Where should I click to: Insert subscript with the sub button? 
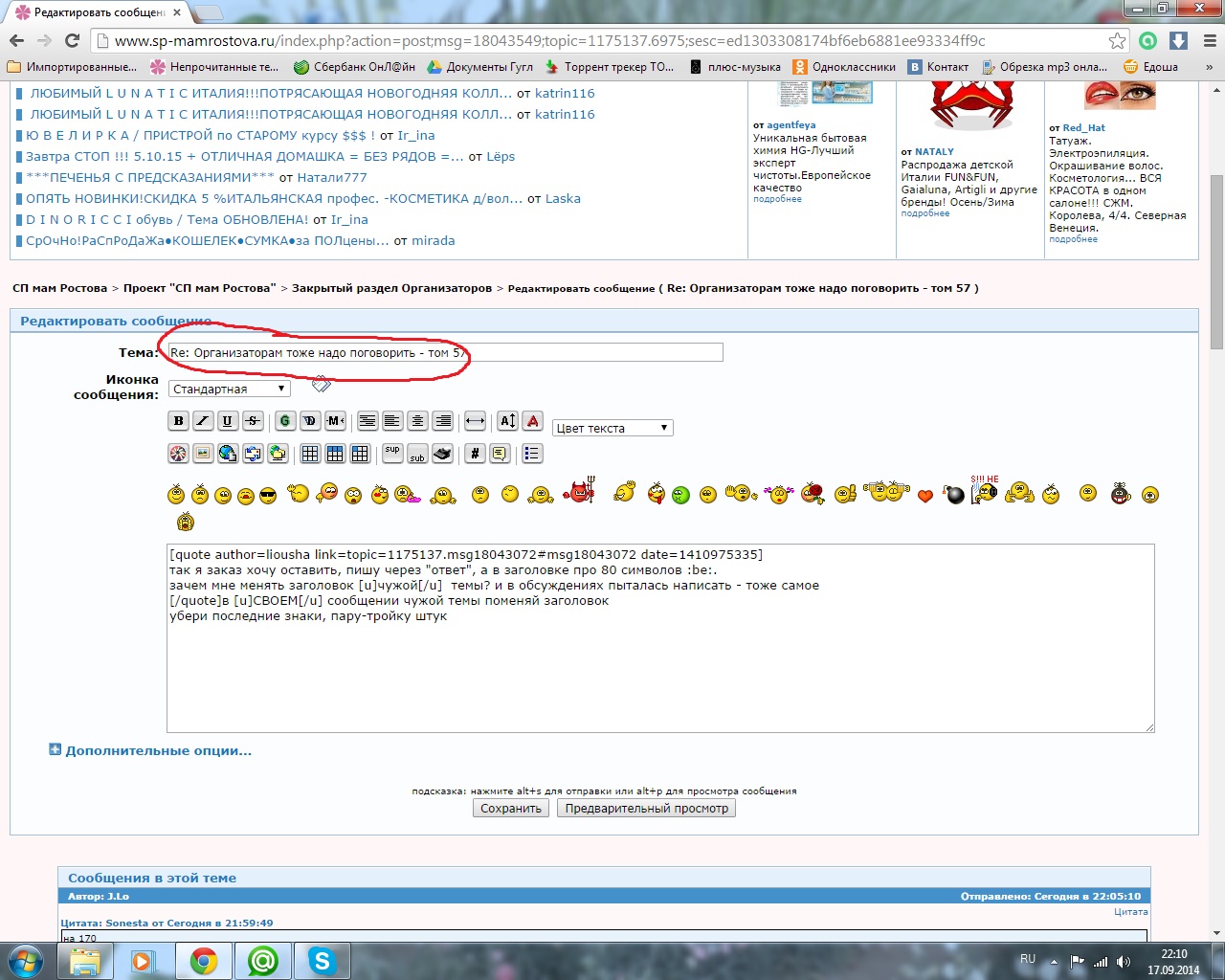[417, 454]
